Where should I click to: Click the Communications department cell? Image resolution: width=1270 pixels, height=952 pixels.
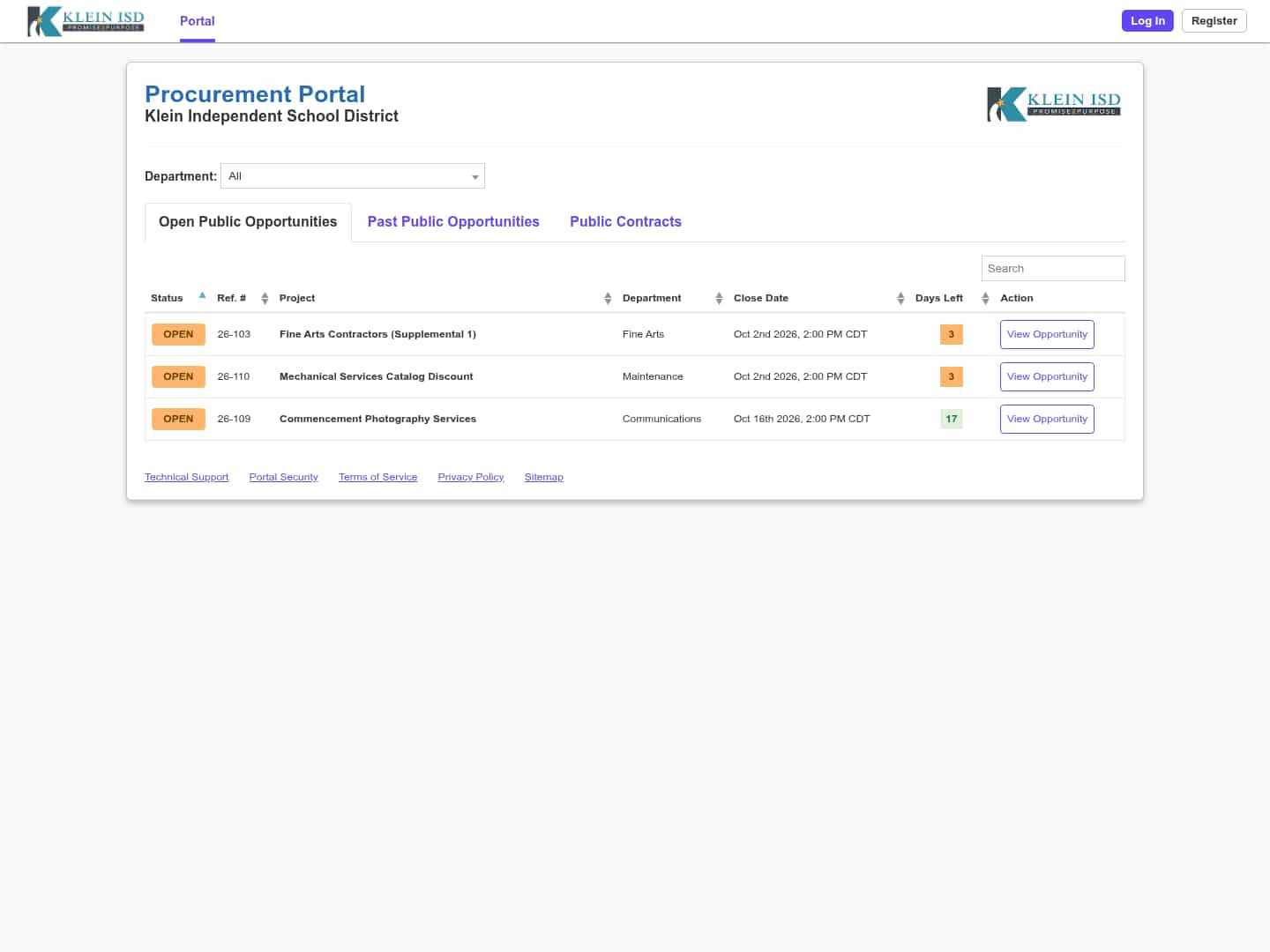coord(661,420)
